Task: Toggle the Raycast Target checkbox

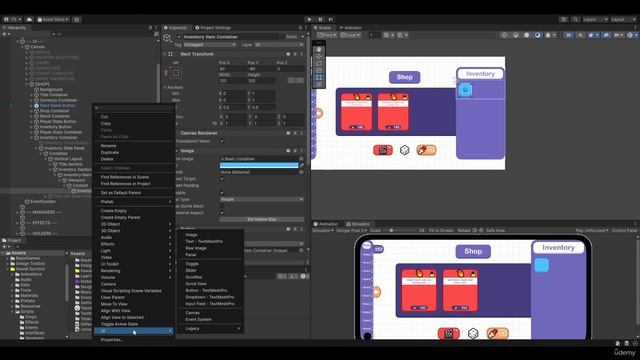Action: (222, 179)
